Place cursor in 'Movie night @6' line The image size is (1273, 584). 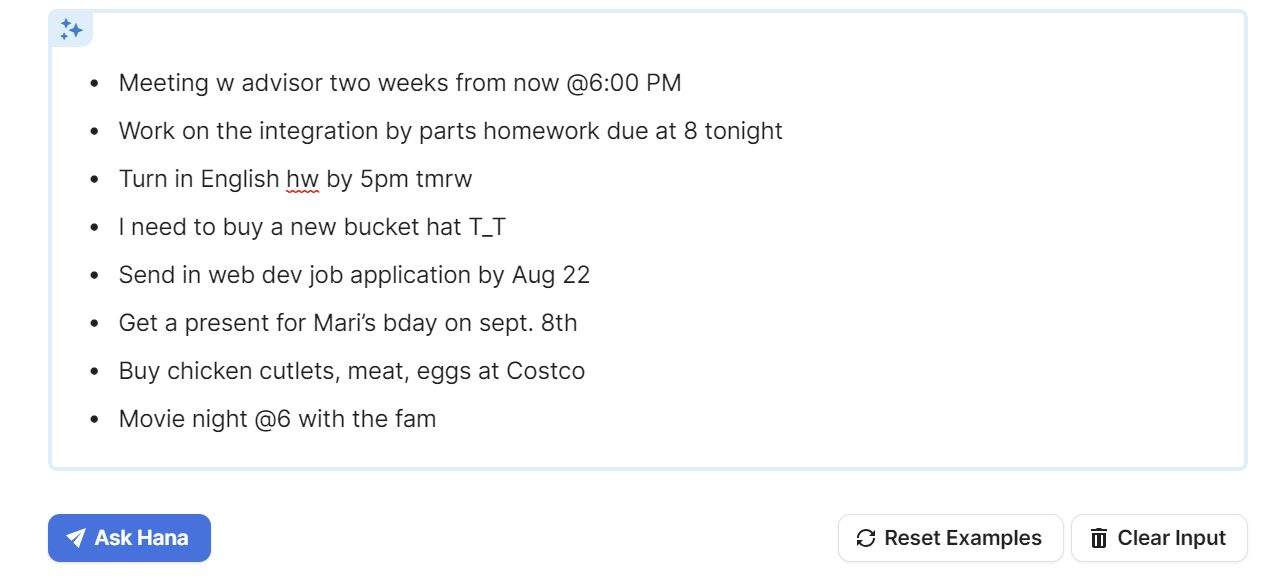coord(277,419)
